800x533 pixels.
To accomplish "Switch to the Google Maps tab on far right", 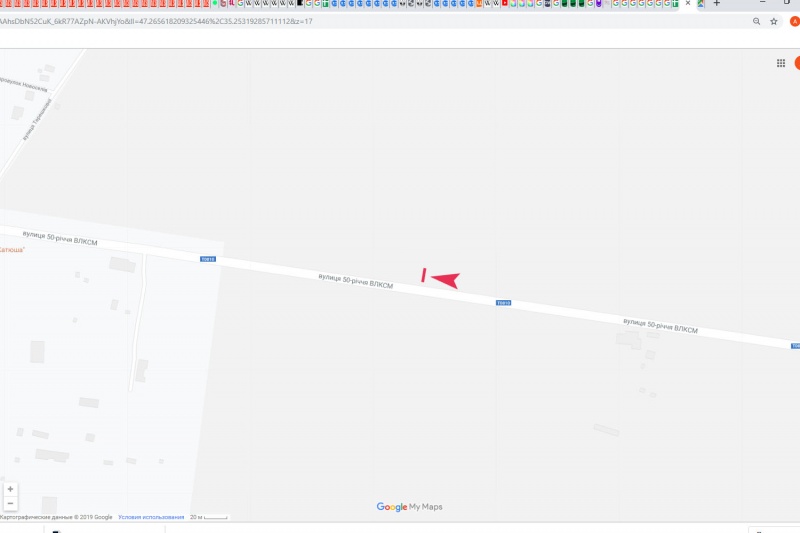I will pyautogui.click(x=701, y=4).
